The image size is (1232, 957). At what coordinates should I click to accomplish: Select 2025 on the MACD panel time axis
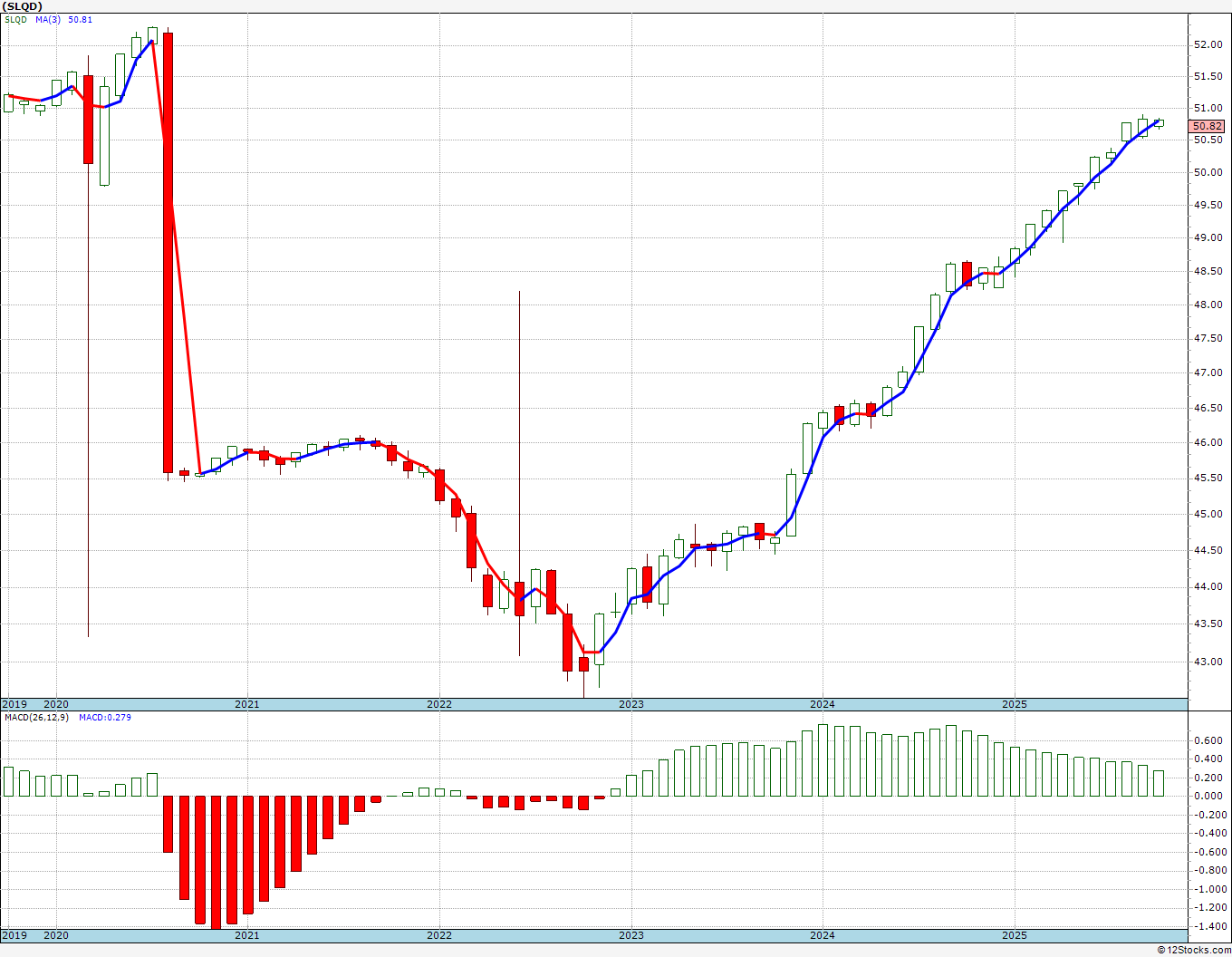point(1015,935)
